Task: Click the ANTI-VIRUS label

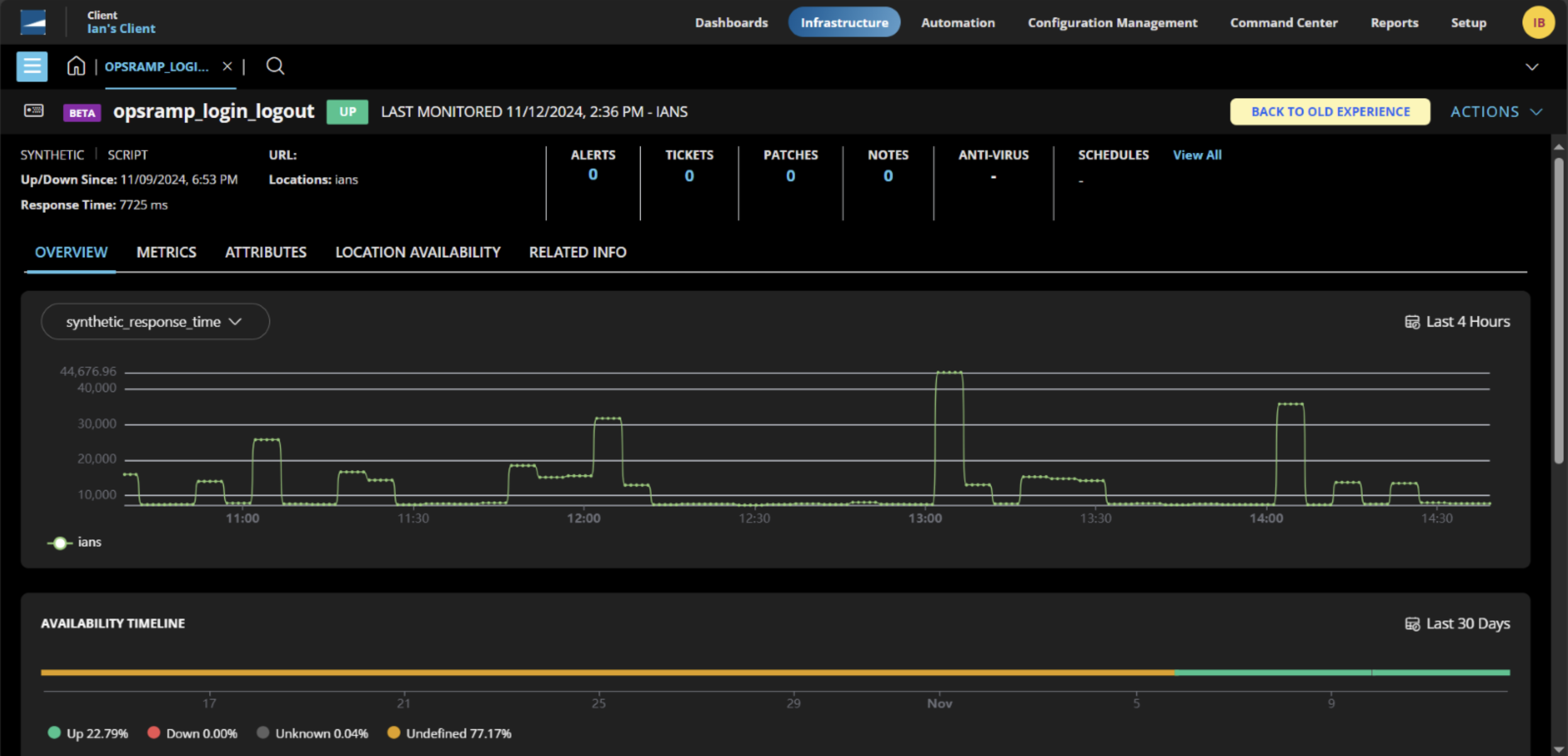Action: pyautogui.click(x=993, y=155)
